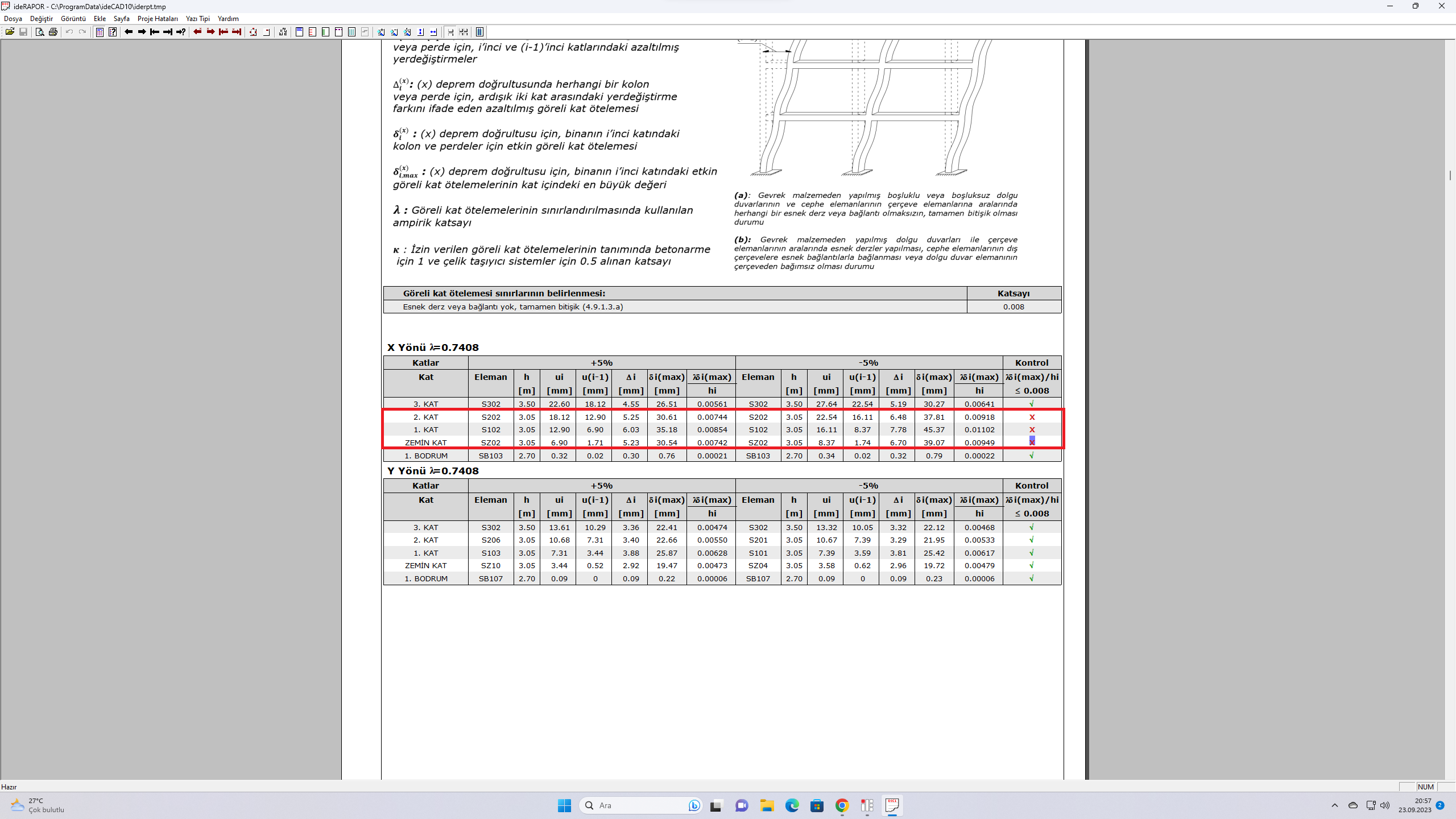Open weather widget showing 27°C
Image resolution: width=1456 pixels, height=819 pixels.
(x=38, y=805)
